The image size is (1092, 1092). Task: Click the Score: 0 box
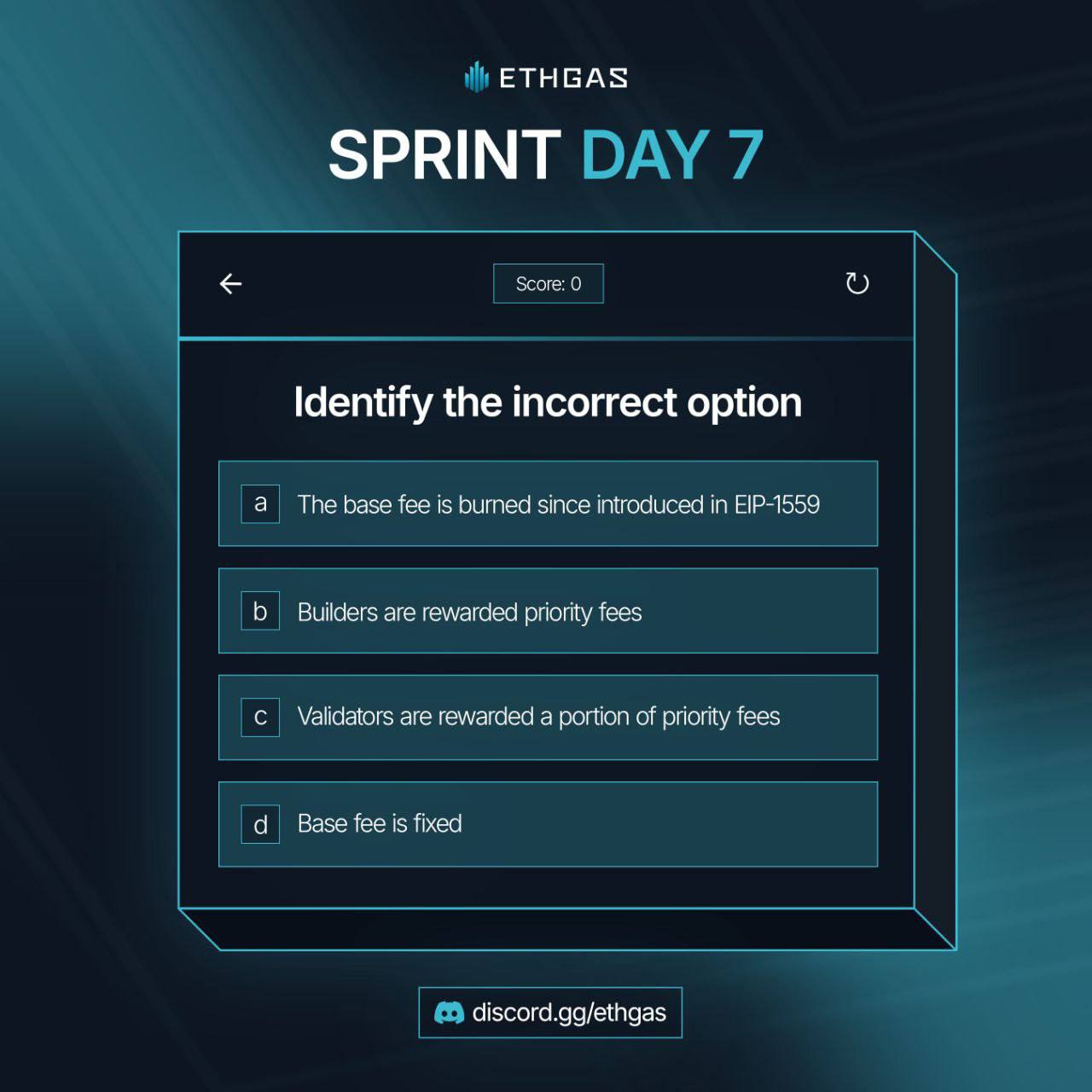click(549, 283)
